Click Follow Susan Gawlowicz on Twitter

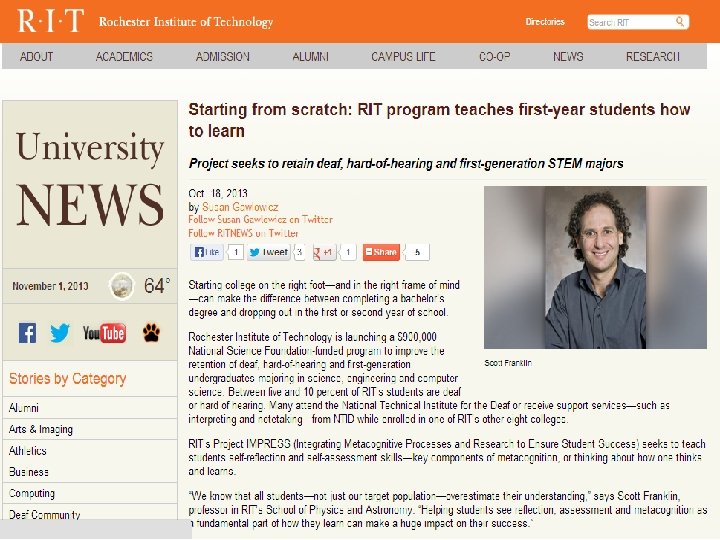(x=260, y=219)
